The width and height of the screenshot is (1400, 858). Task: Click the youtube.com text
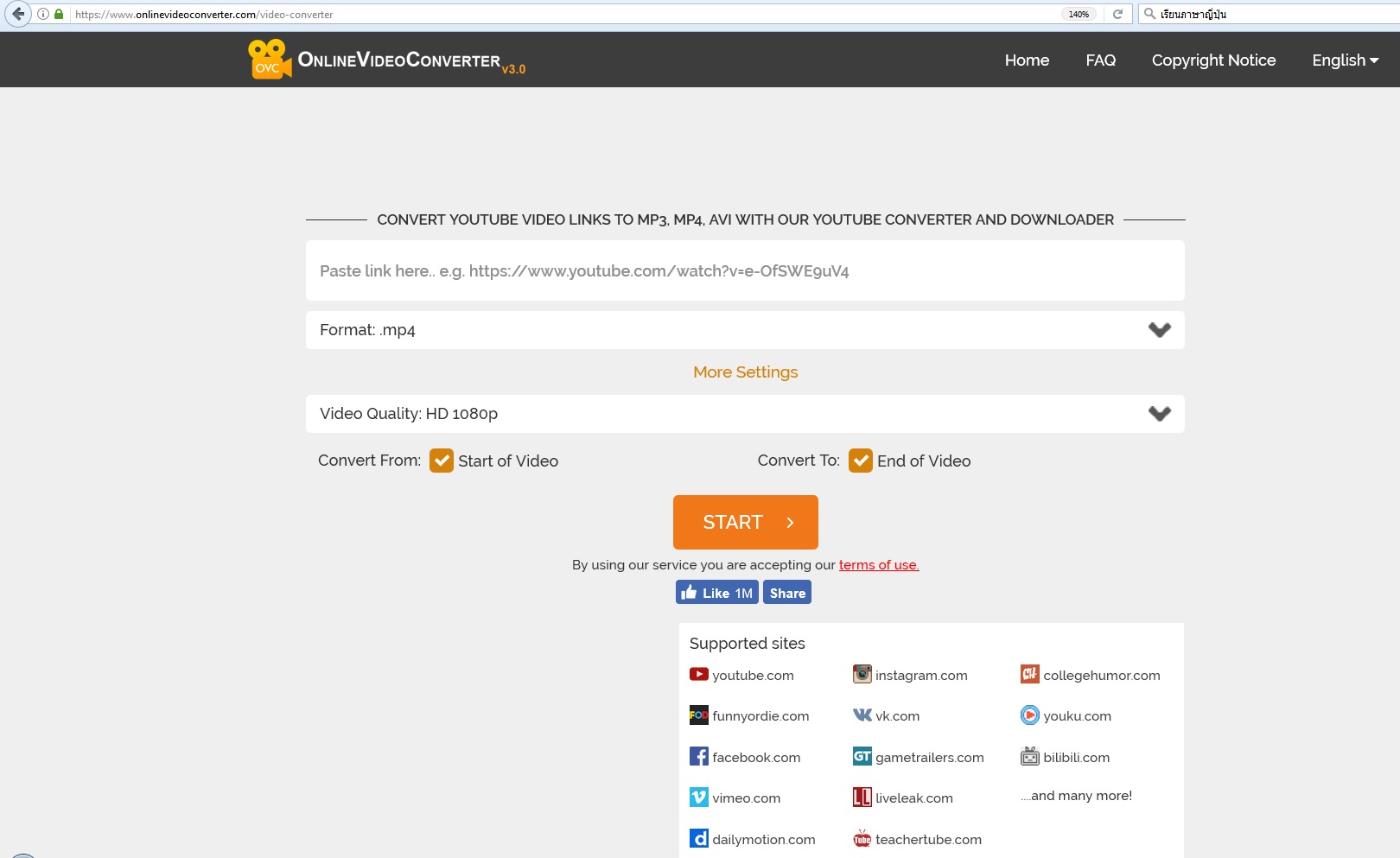753,676
